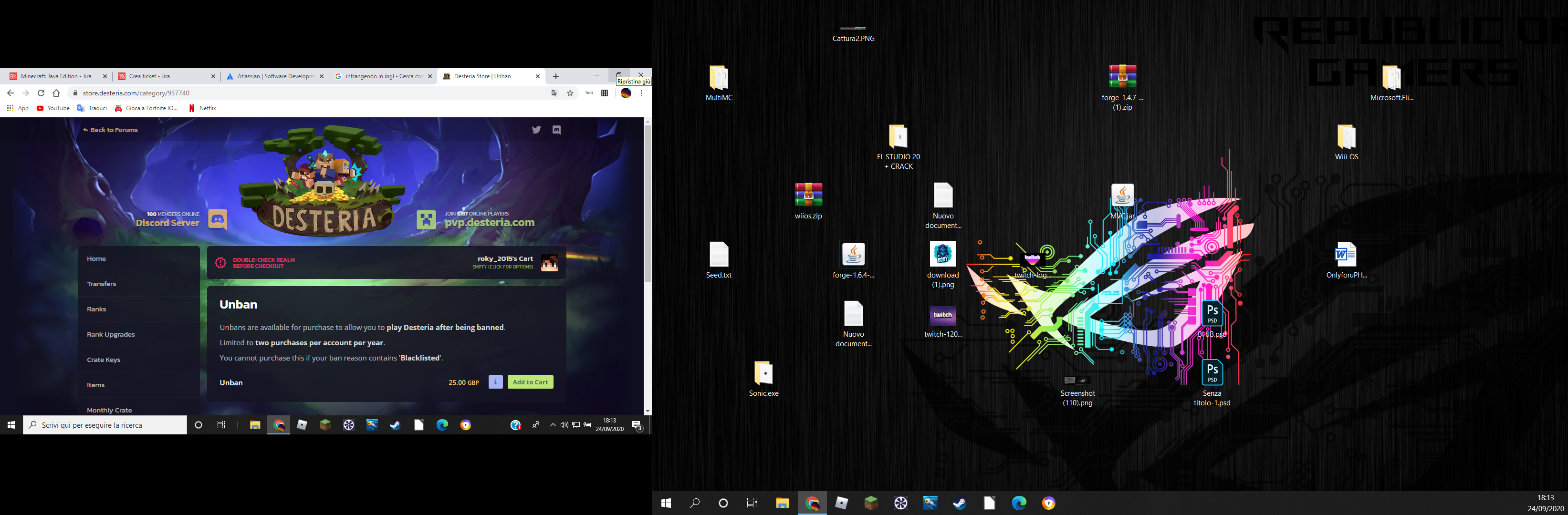Click the browser reload button

(41, 93)
